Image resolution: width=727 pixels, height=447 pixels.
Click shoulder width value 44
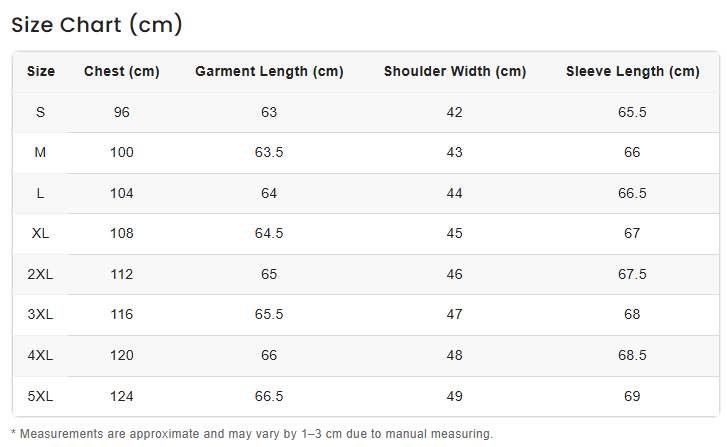click(455, 193)
